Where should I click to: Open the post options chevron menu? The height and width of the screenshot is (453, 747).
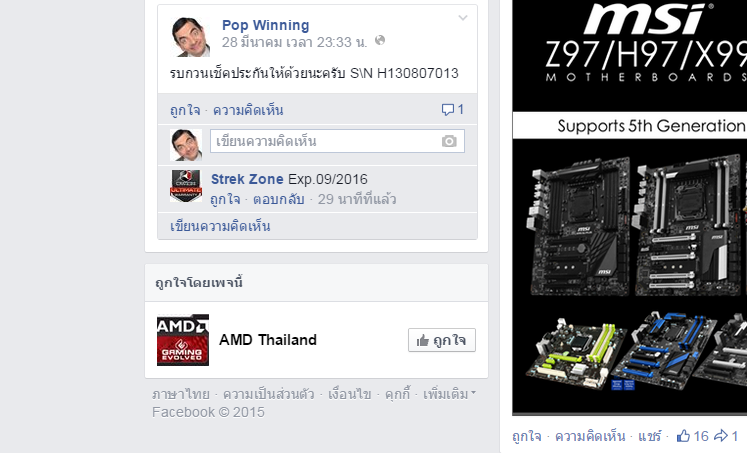[x=463, y=18]
